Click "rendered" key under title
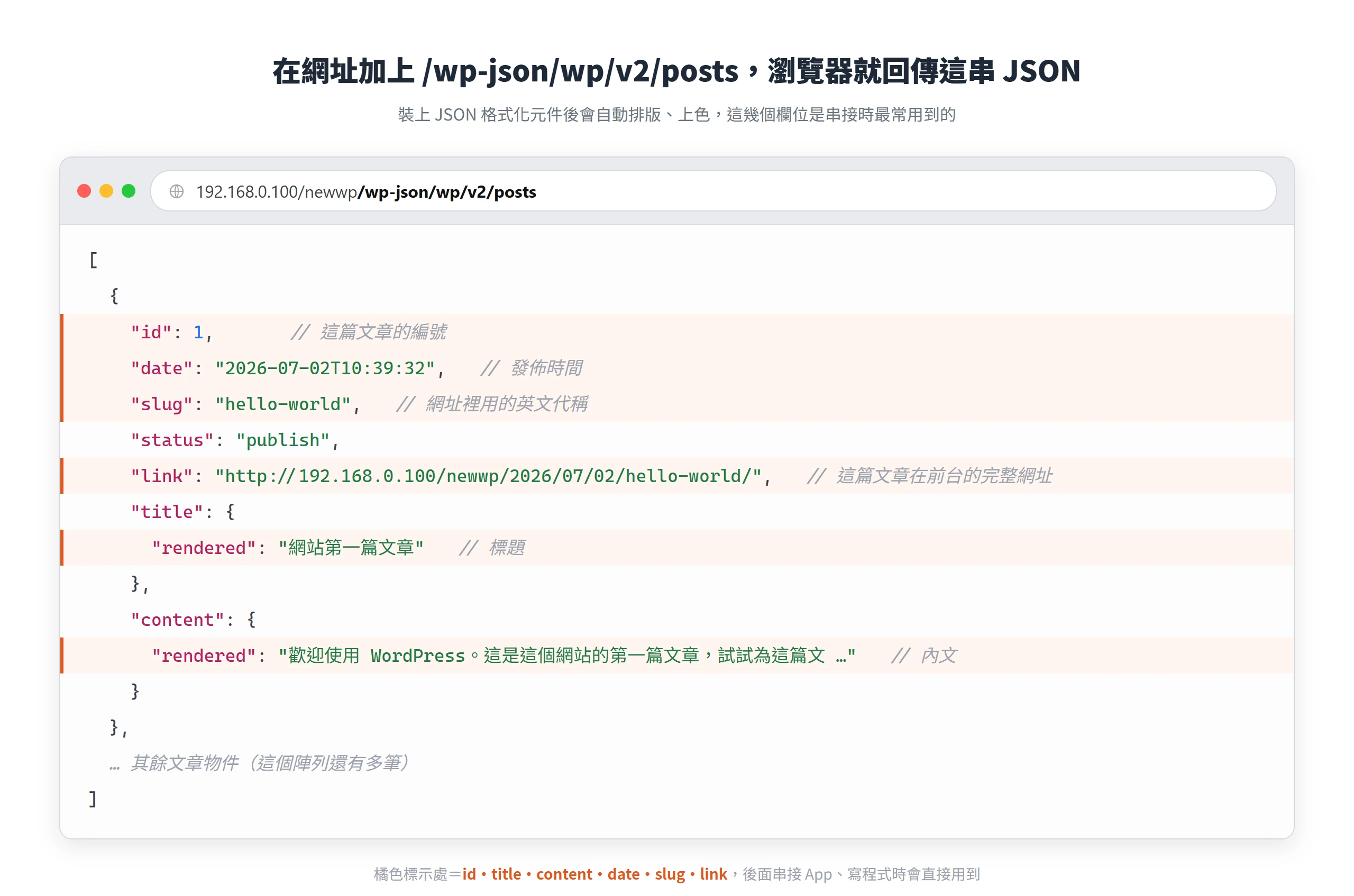The height and width of the screenshot is (896, 1354). (x=204, y=548)
